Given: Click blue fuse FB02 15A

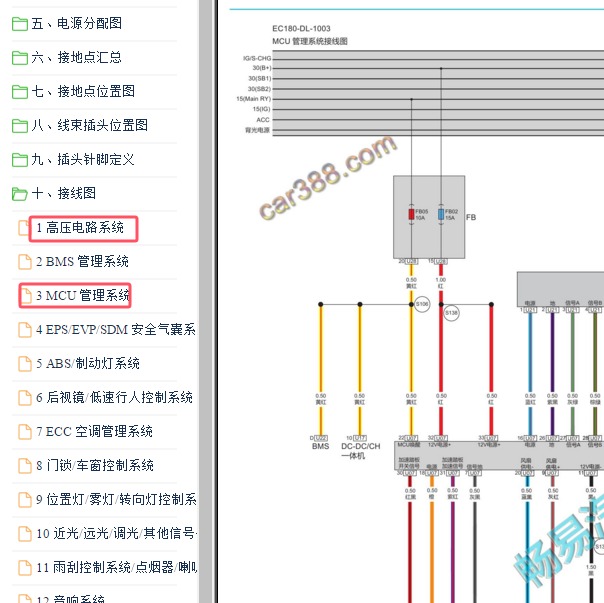Looking at the screenshot, I should pyautogui.click(x=441, y=214).
